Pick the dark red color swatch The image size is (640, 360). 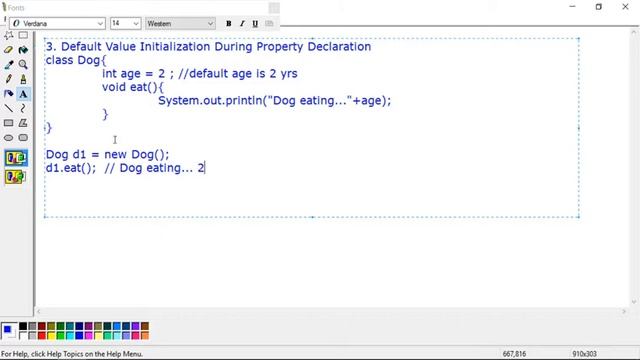click(x=42, y=326)
